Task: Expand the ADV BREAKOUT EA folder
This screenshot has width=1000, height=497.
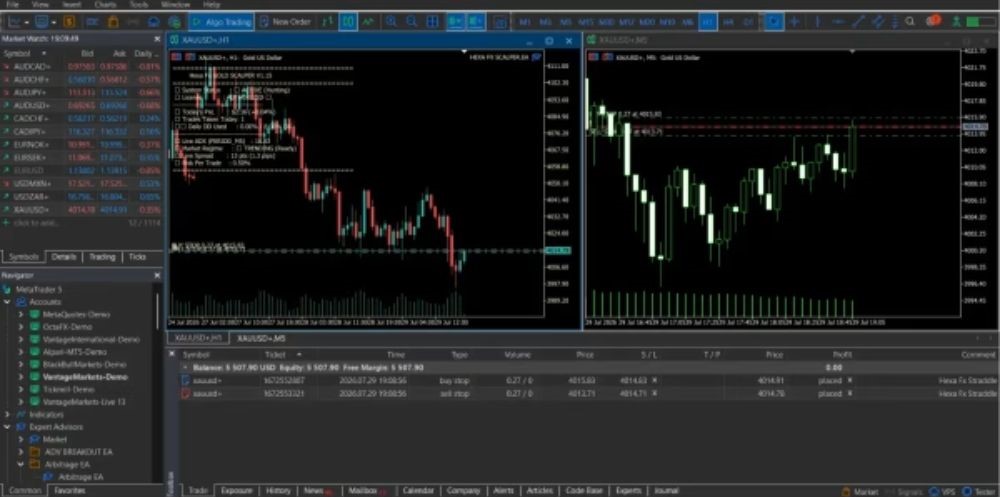Action: 21,452
